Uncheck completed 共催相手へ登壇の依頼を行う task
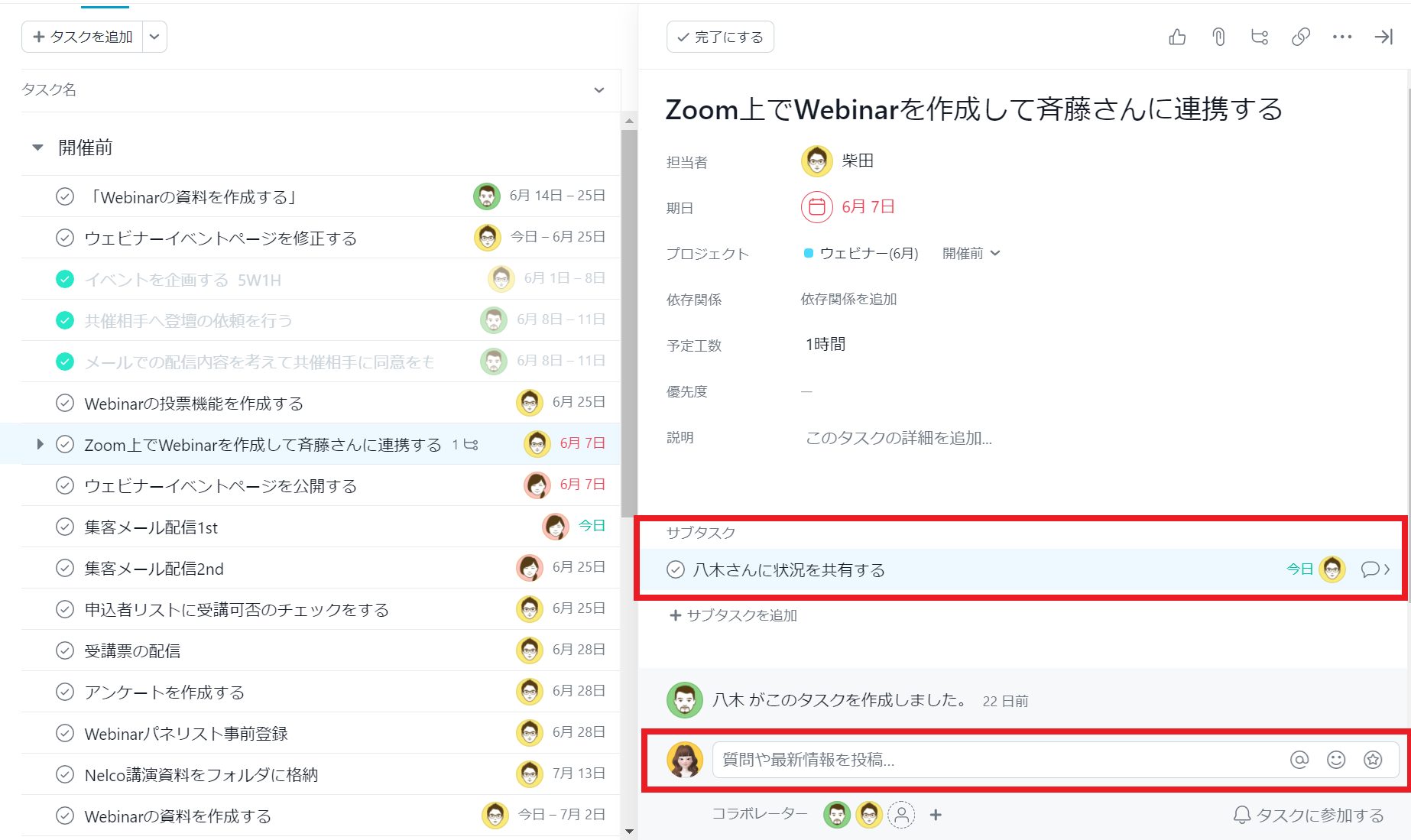The height and width of the screenshot is (840, 1411). pos(65,320)
